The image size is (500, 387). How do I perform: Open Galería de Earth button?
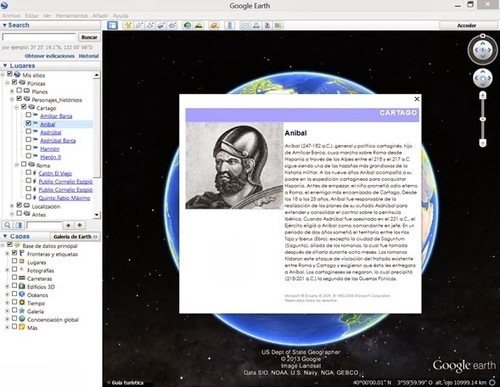click(x=75, y=236)
